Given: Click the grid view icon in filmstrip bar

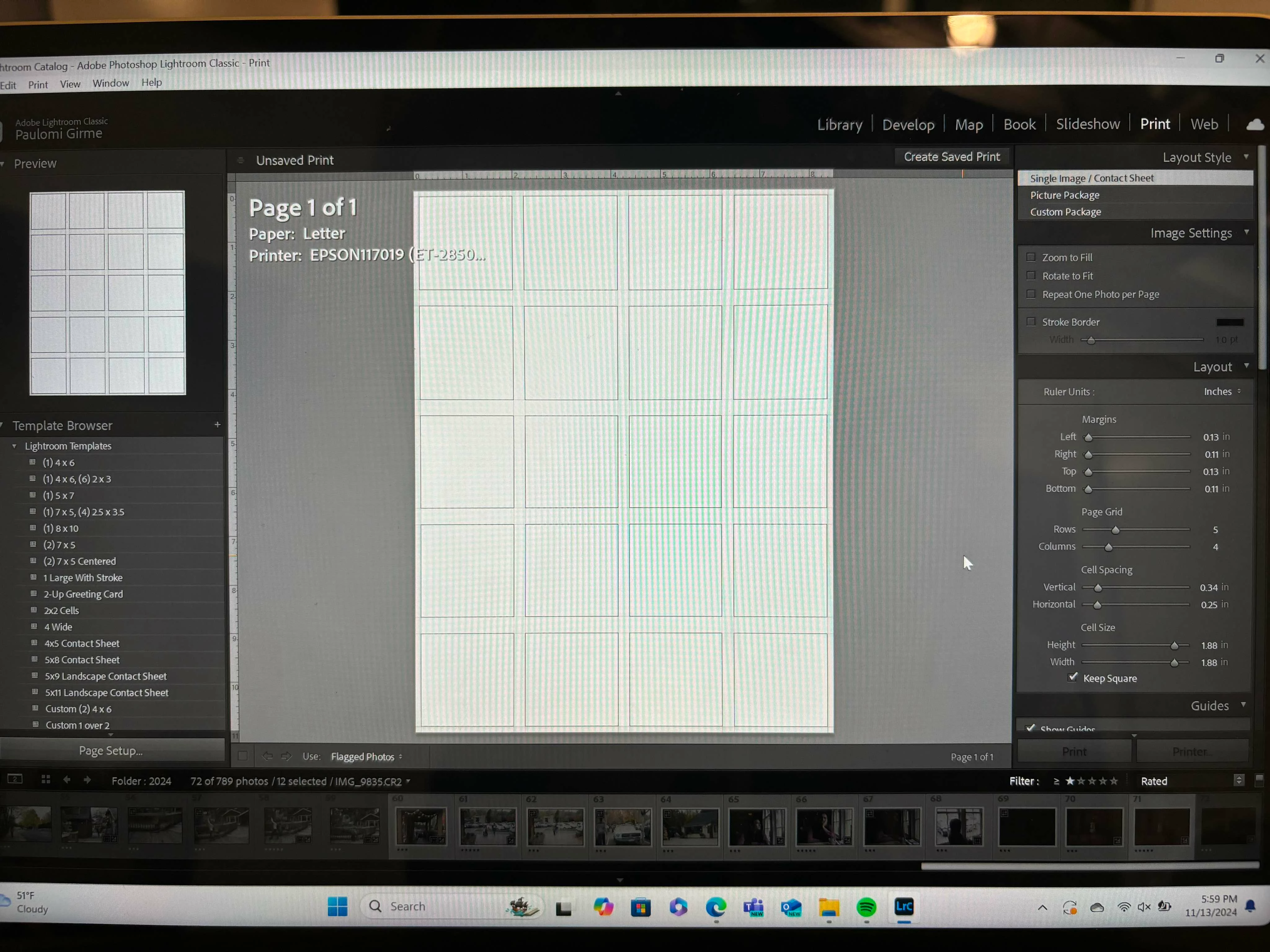Looking at the screenshot, I should click(x=46, y=779).
